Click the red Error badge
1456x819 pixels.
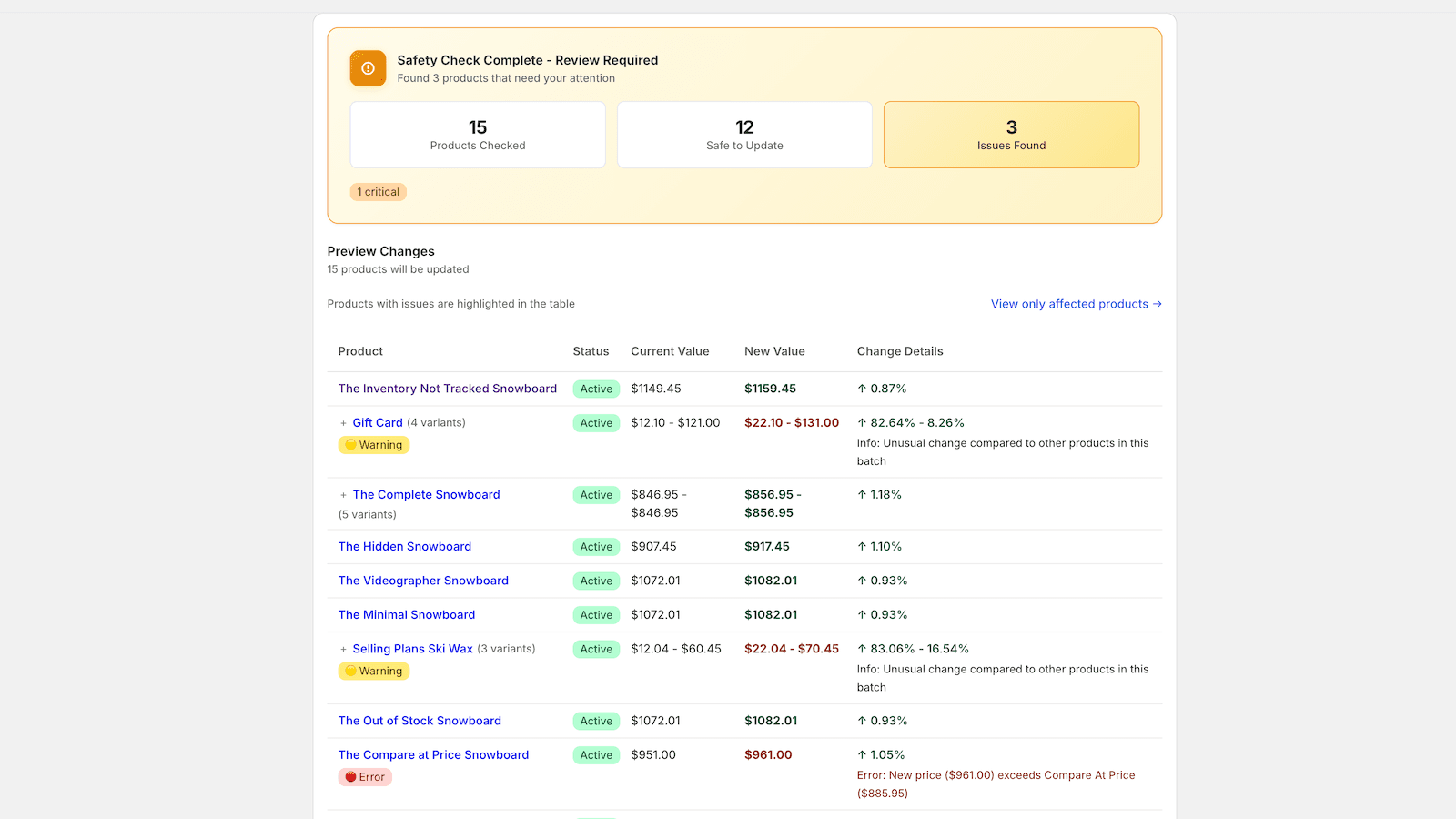click(x=365, y=777)
